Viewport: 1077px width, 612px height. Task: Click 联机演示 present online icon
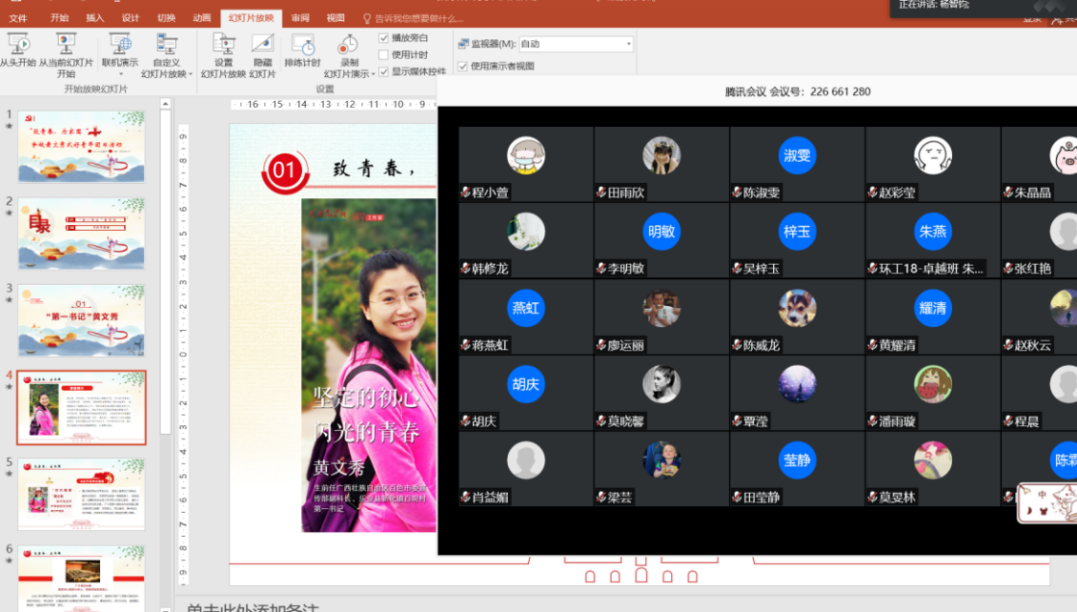tap(120, 44)
